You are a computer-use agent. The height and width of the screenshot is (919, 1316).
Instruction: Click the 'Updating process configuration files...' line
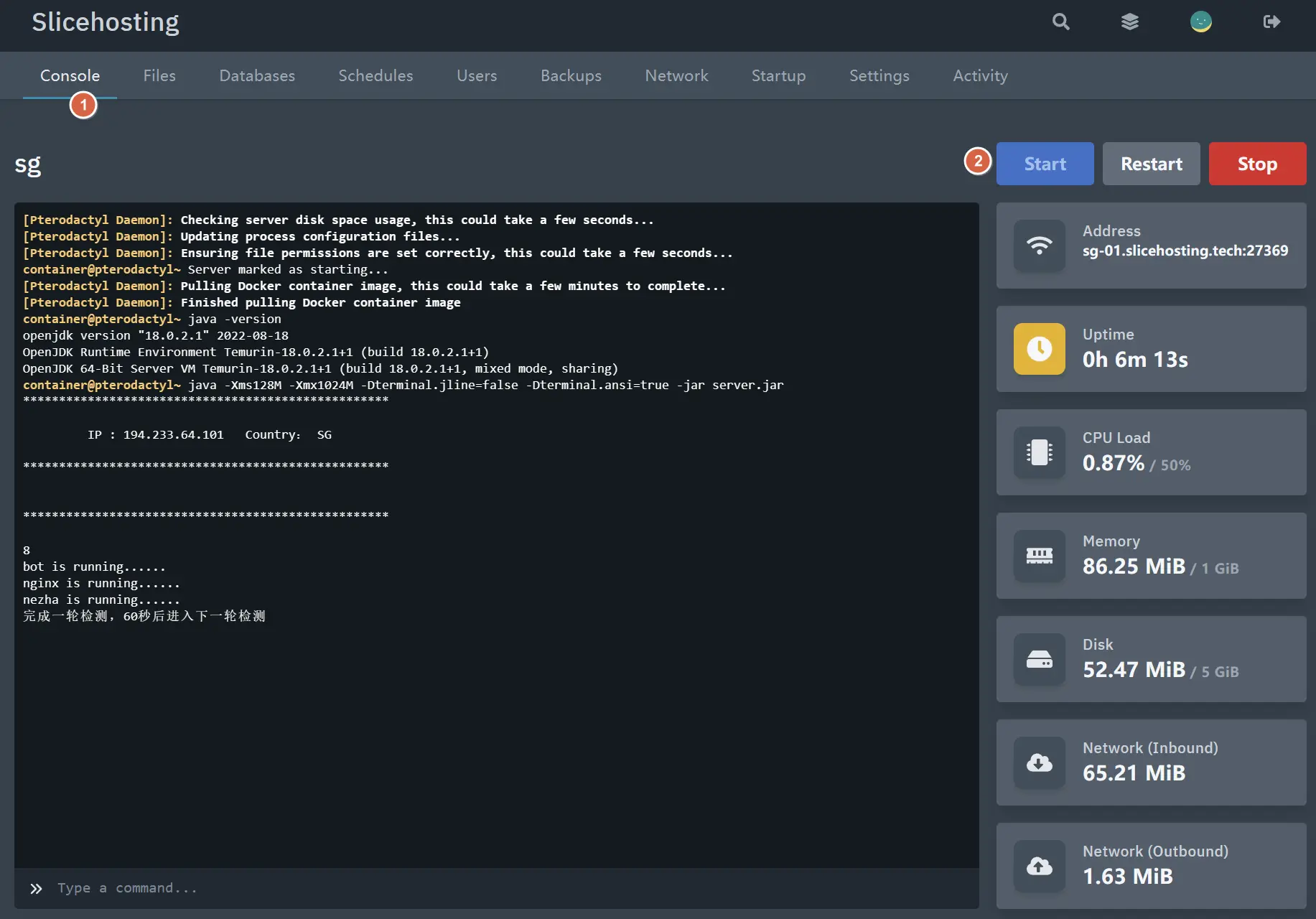pos(241,236)
